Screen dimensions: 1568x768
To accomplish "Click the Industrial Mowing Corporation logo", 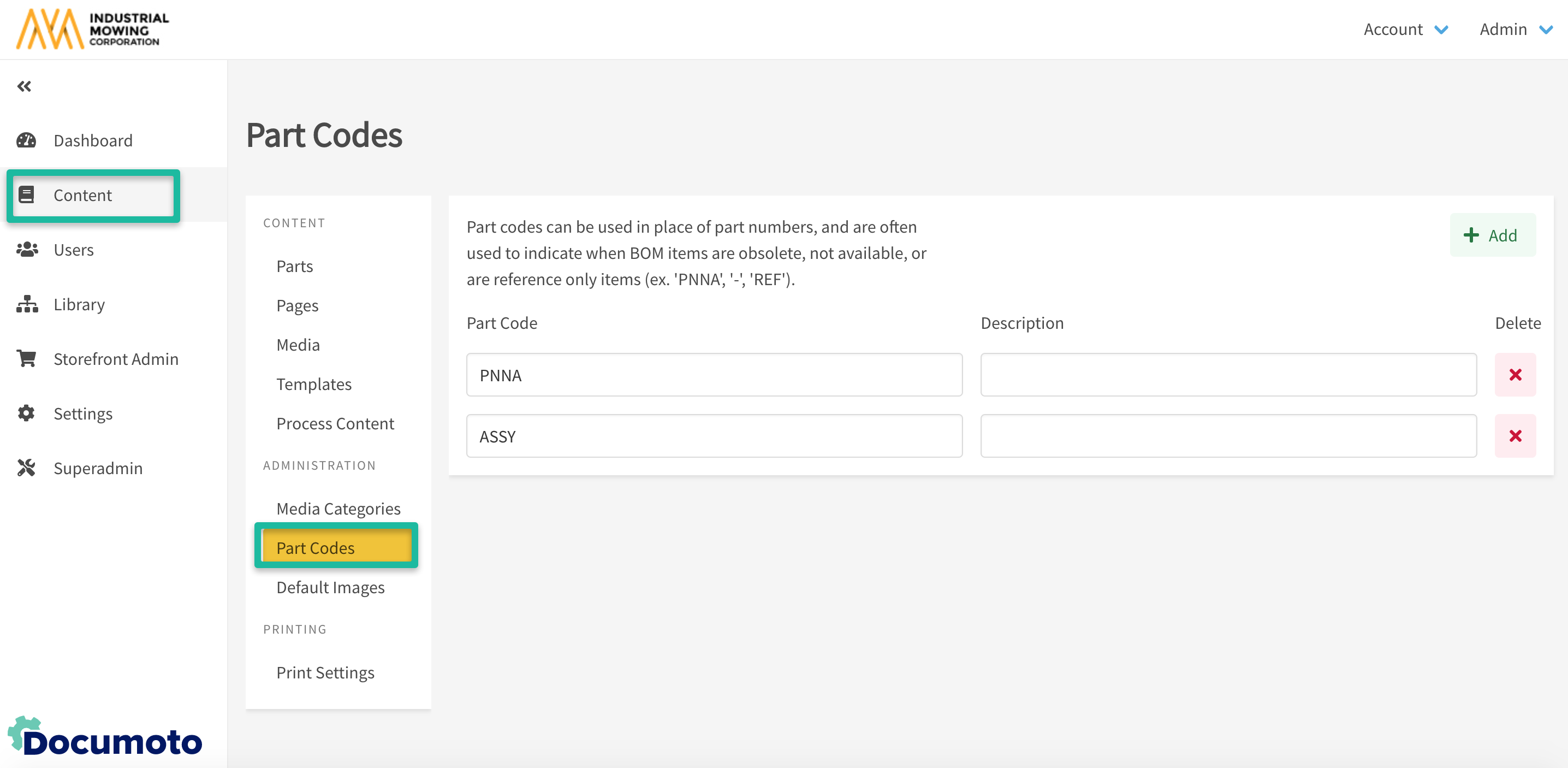I will (92, 28).
